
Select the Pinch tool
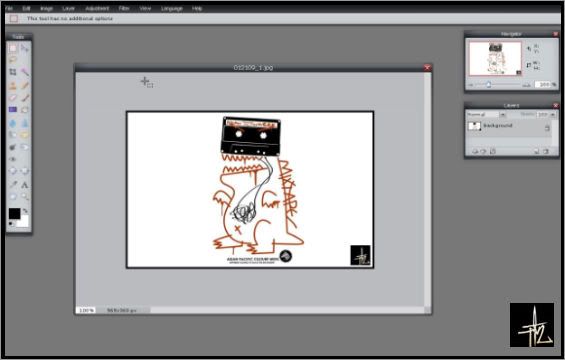click(25, 171)
